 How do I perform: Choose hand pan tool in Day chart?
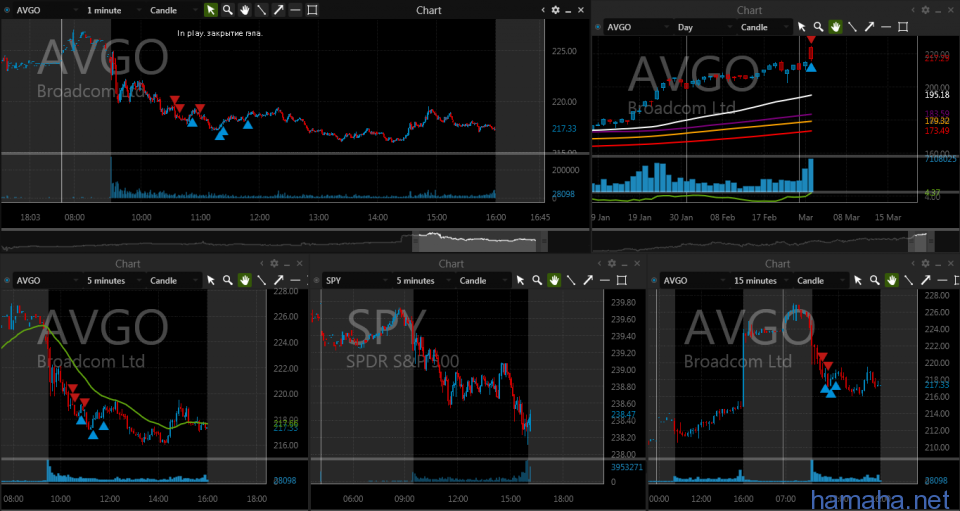(835, 27)
